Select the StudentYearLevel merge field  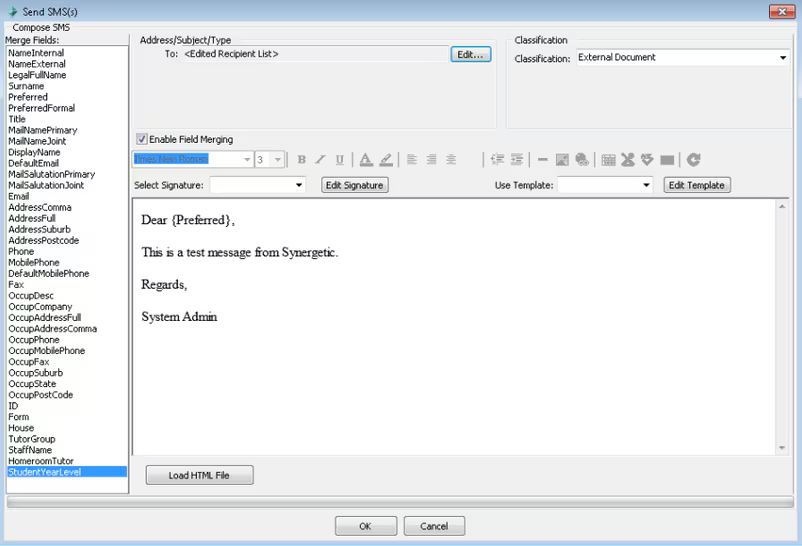click(67, 472)
